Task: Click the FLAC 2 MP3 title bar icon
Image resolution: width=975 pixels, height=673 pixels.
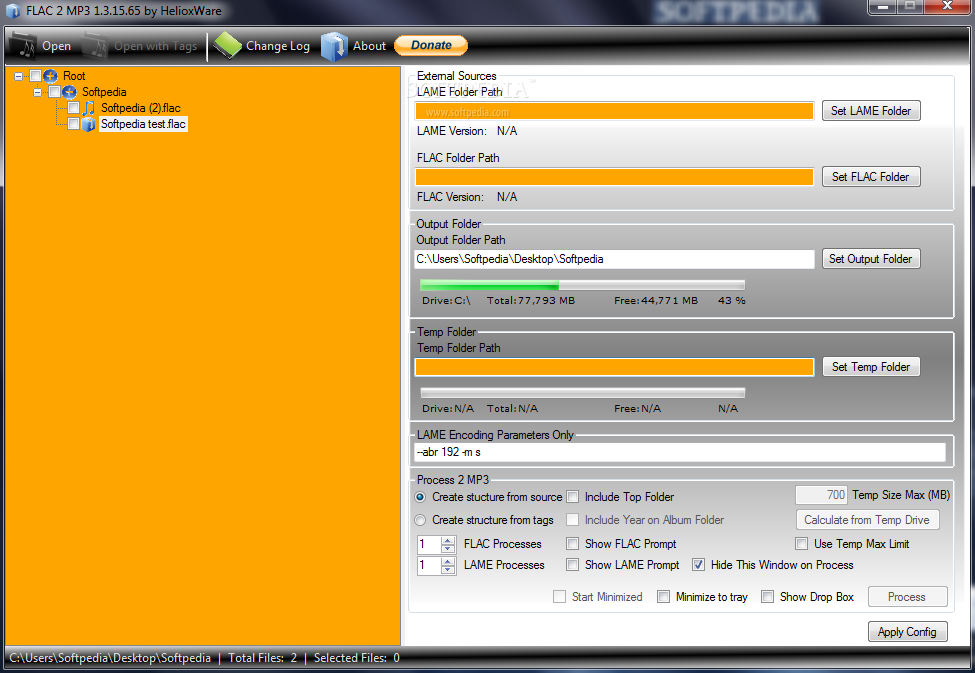Action: coord(12,11)
